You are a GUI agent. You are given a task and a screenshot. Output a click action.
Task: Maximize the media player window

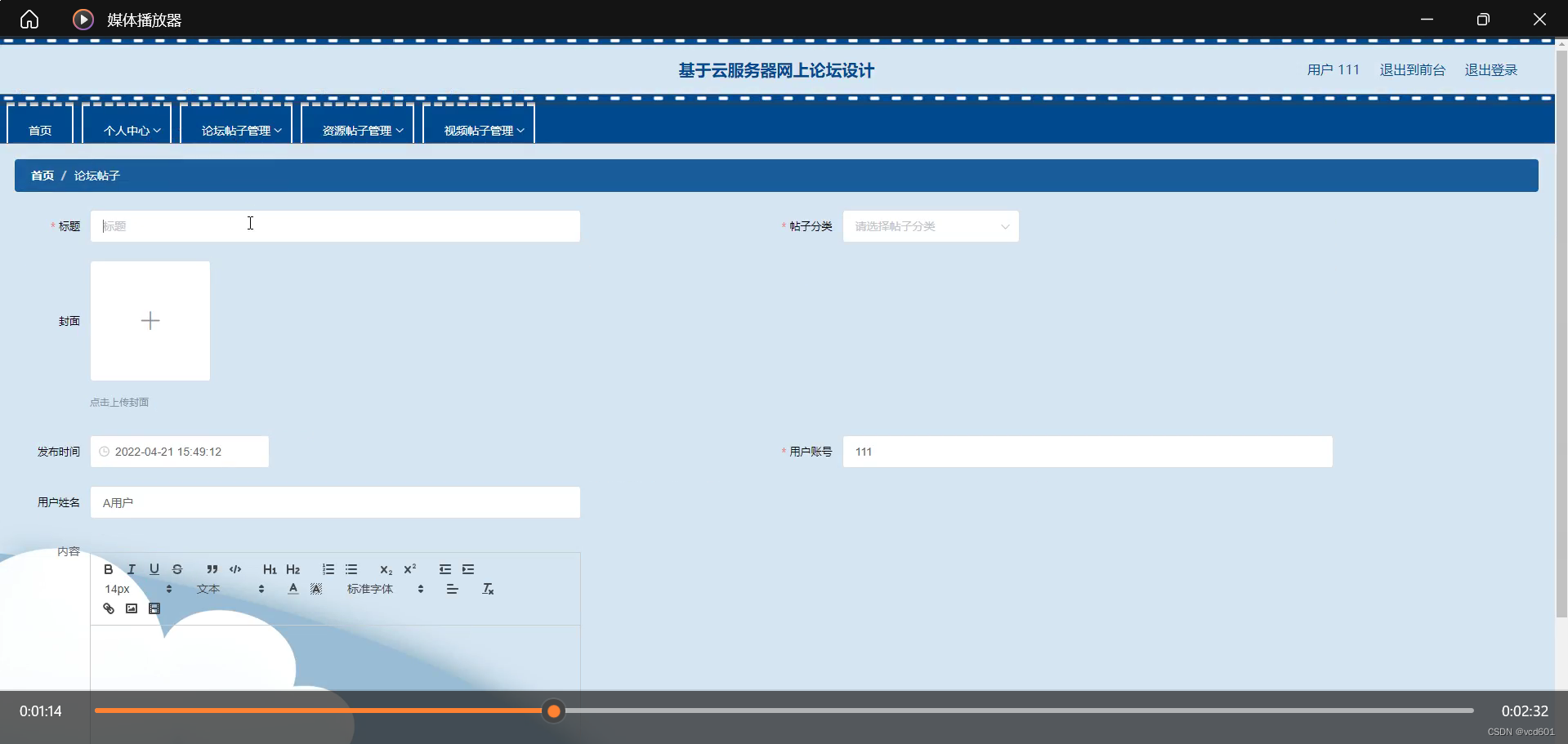tap(1483, 19)
